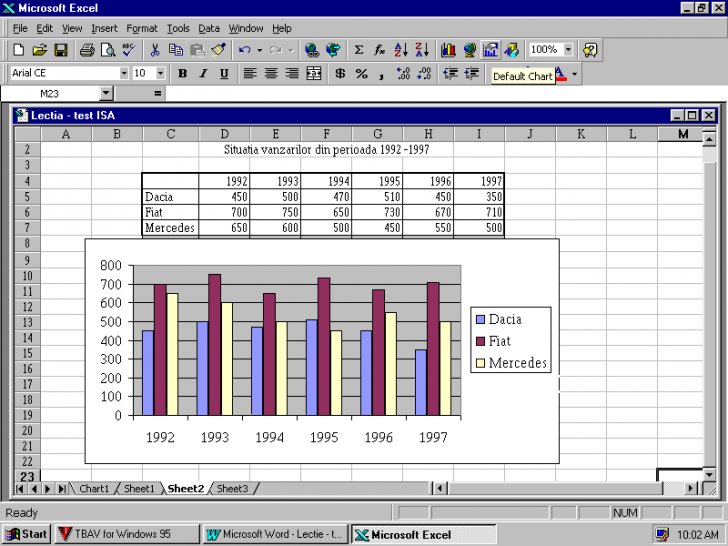This screenshot has width=728, height=546.
Task: Select the 1997 Fiat bar in chart
Action: click(433, 349)
